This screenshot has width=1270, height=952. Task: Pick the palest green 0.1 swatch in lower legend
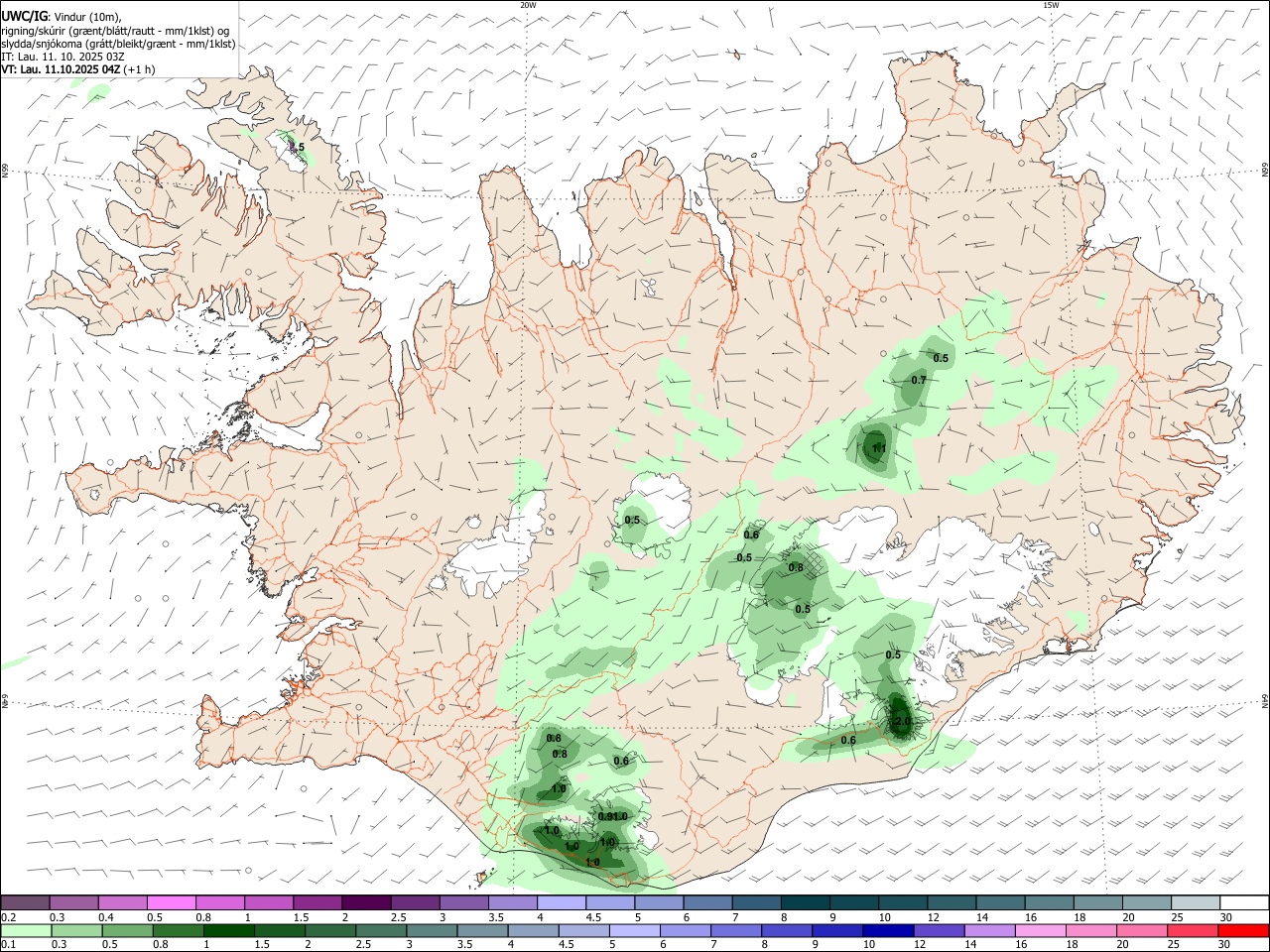(26, 930)
